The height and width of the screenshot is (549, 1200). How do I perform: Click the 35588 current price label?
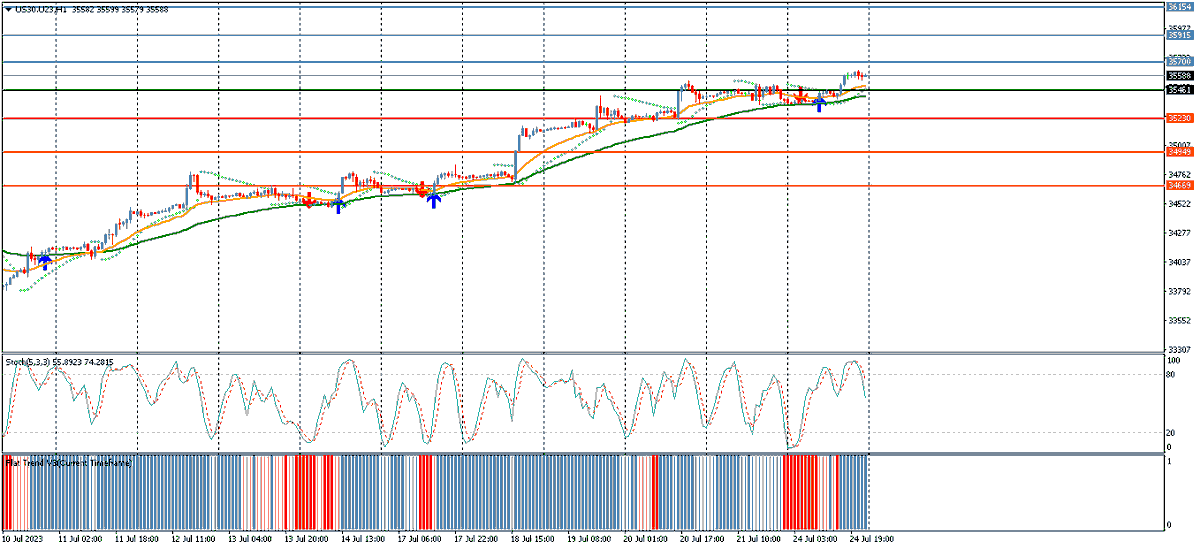click(x=1179, y=76)
